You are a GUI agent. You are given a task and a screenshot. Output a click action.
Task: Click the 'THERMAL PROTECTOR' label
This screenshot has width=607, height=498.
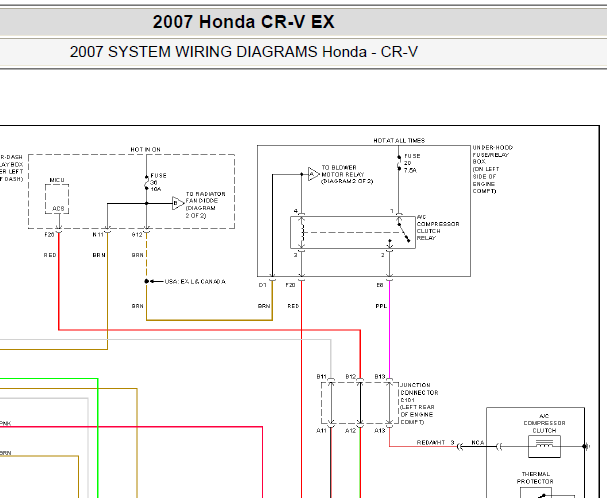(535, 477)
